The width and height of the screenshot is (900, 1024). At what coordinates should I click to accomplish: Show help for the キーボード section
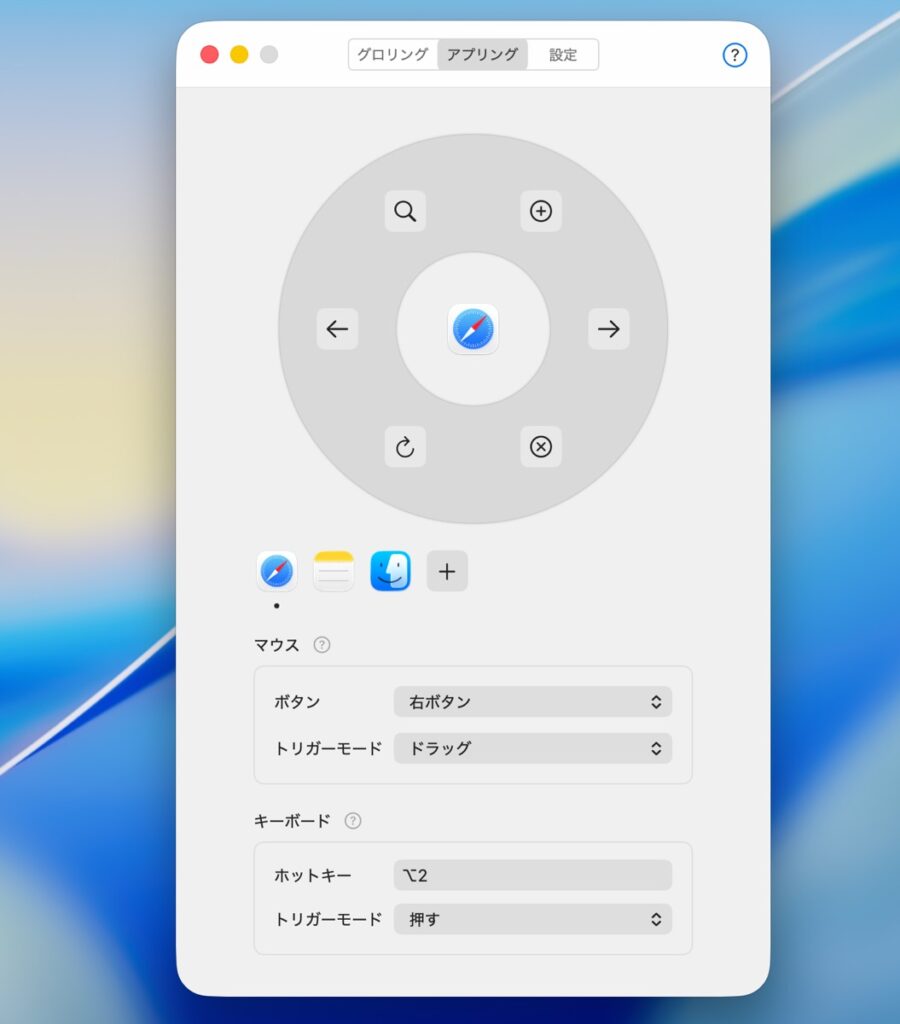[353, 821]
